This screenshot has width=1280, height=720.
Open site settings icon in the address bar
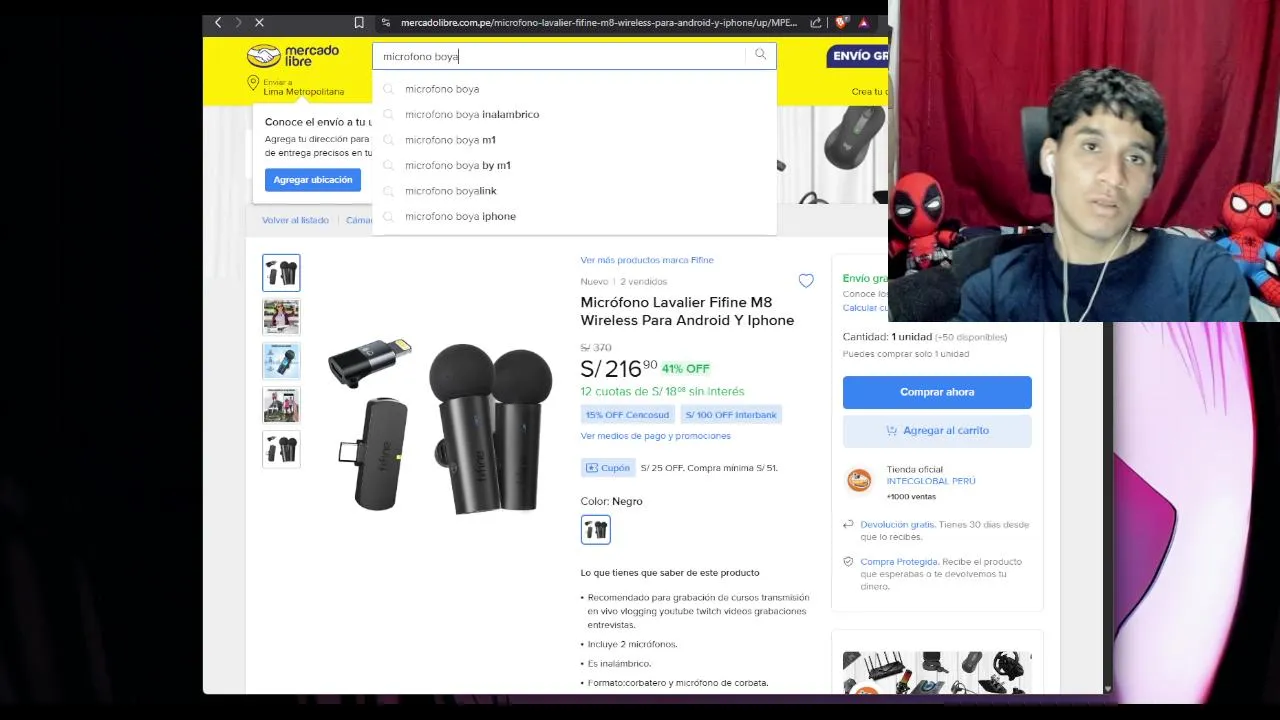386,22
